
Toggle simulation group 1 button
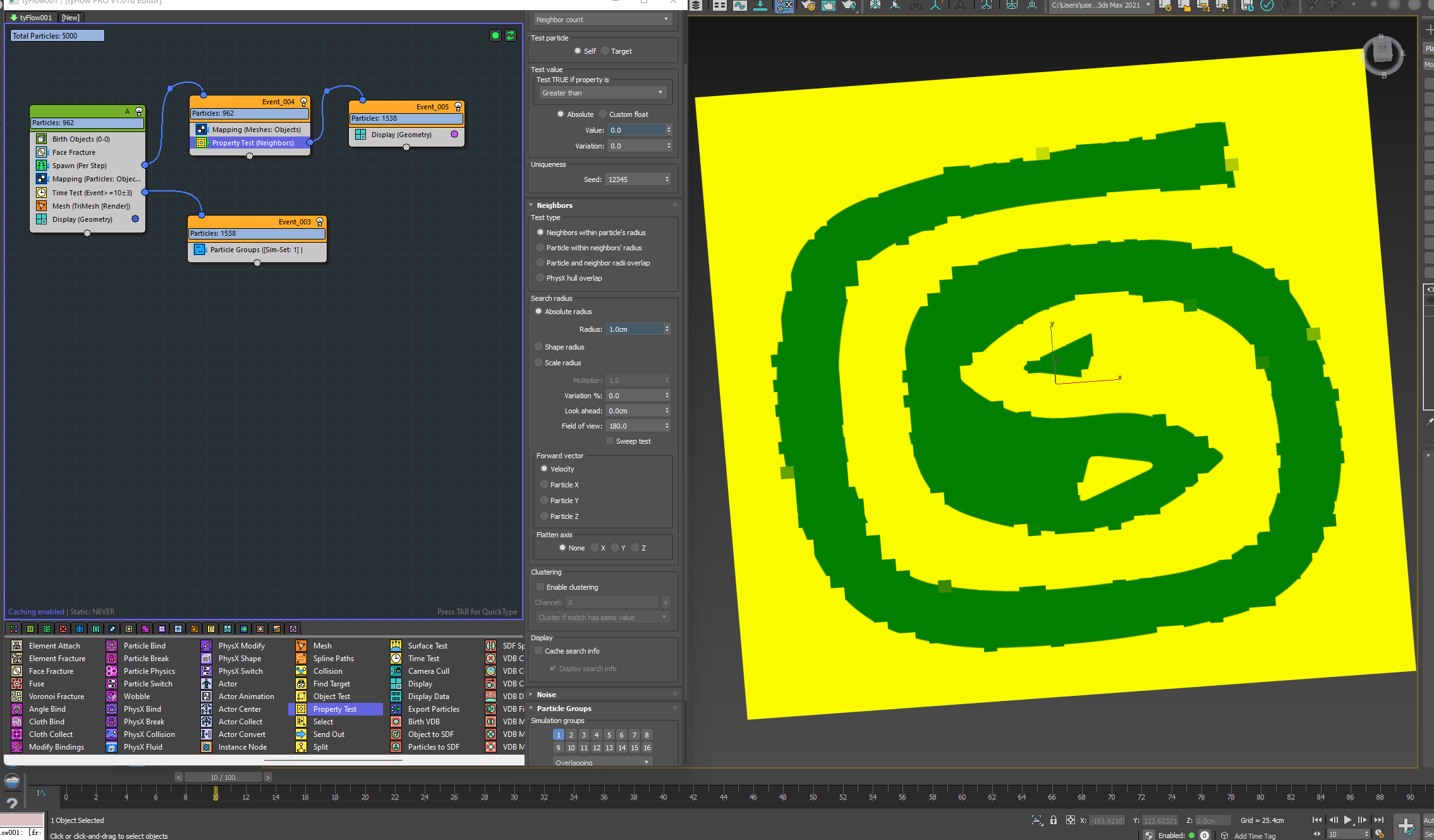(559, 734)
